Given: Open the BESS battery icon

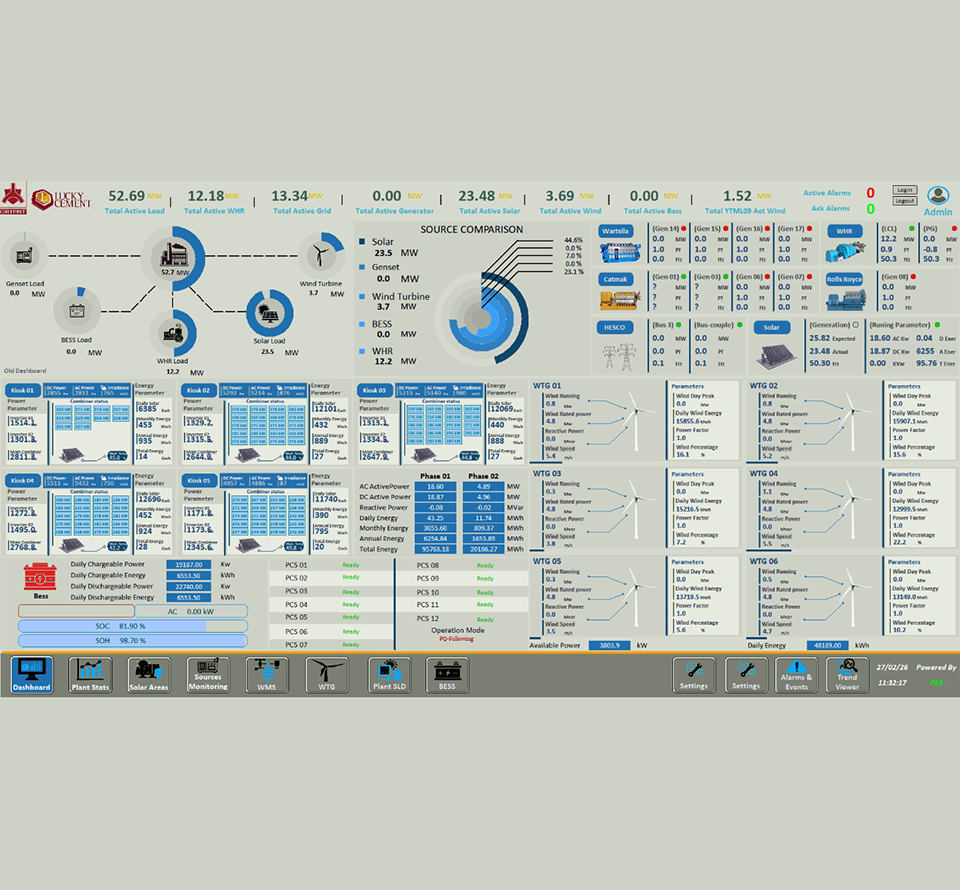Looking at the screenshot, I should [447, 675].
